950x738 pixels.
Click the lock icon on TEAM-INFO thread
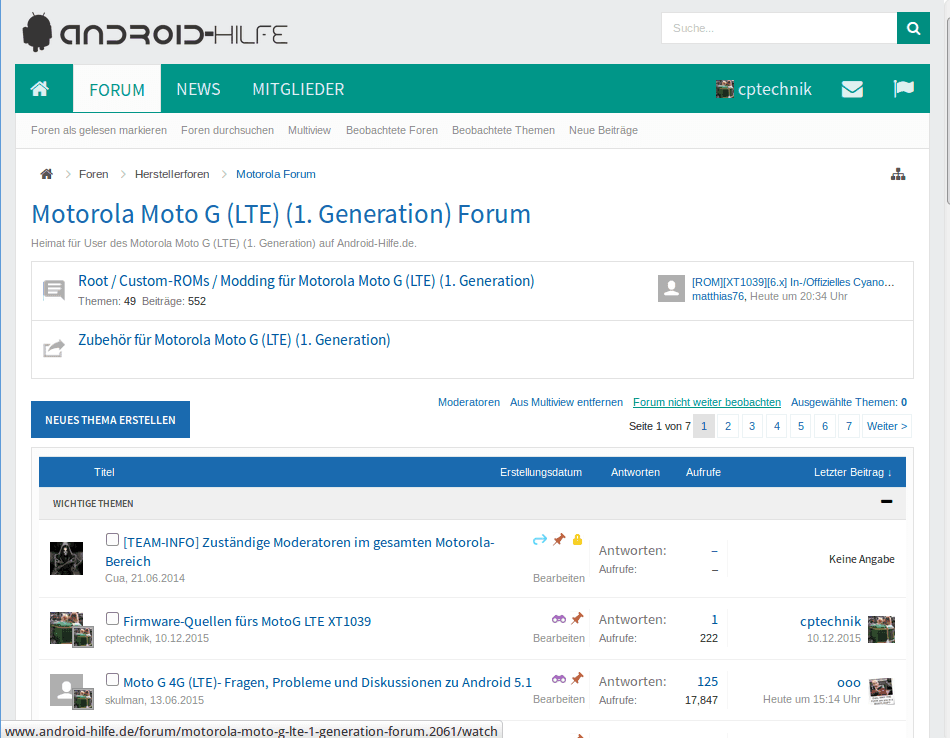pyautogui.click(x=577, y=539)
